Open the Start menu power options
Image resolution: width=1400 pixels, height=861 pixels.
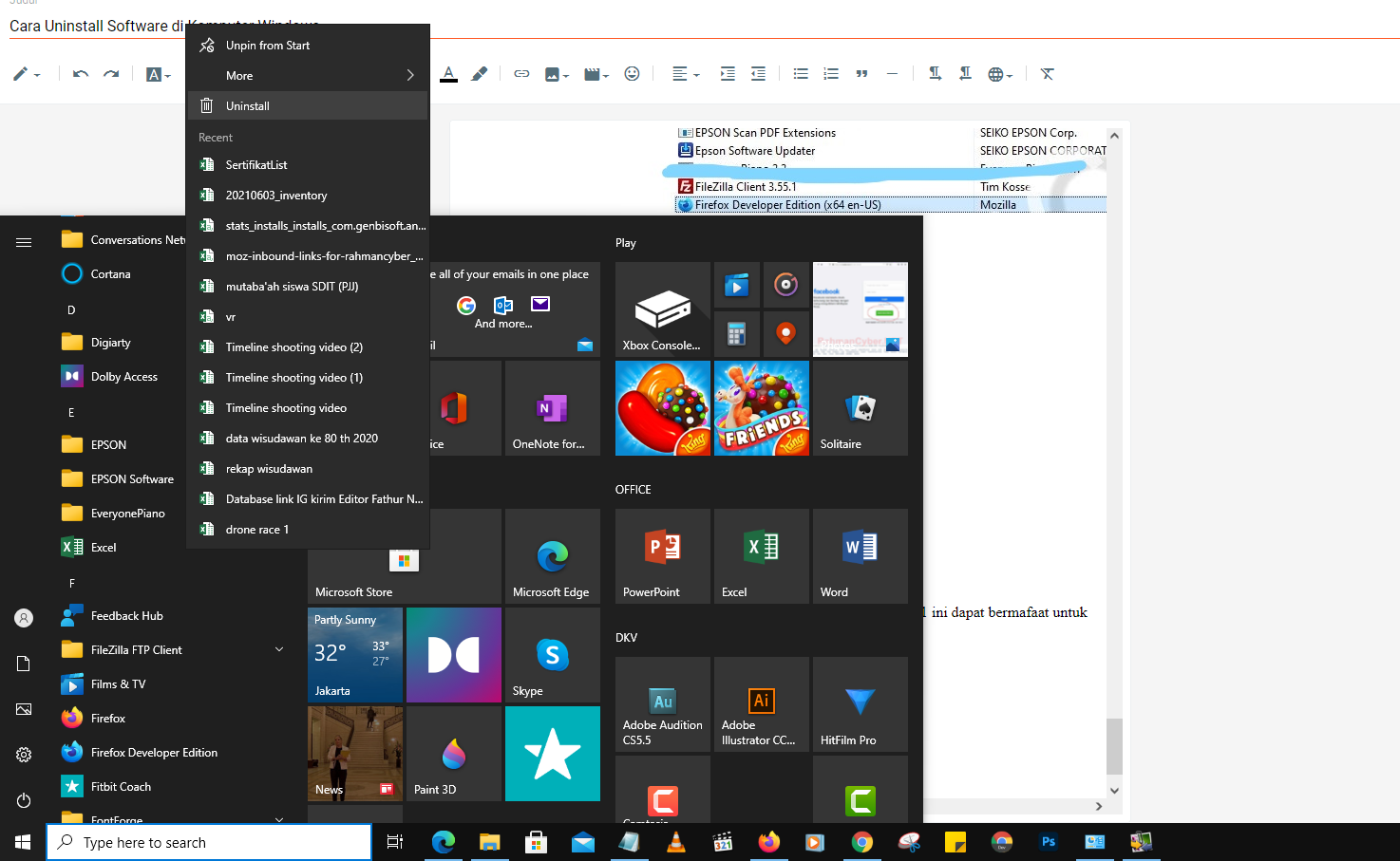[24, 800]
